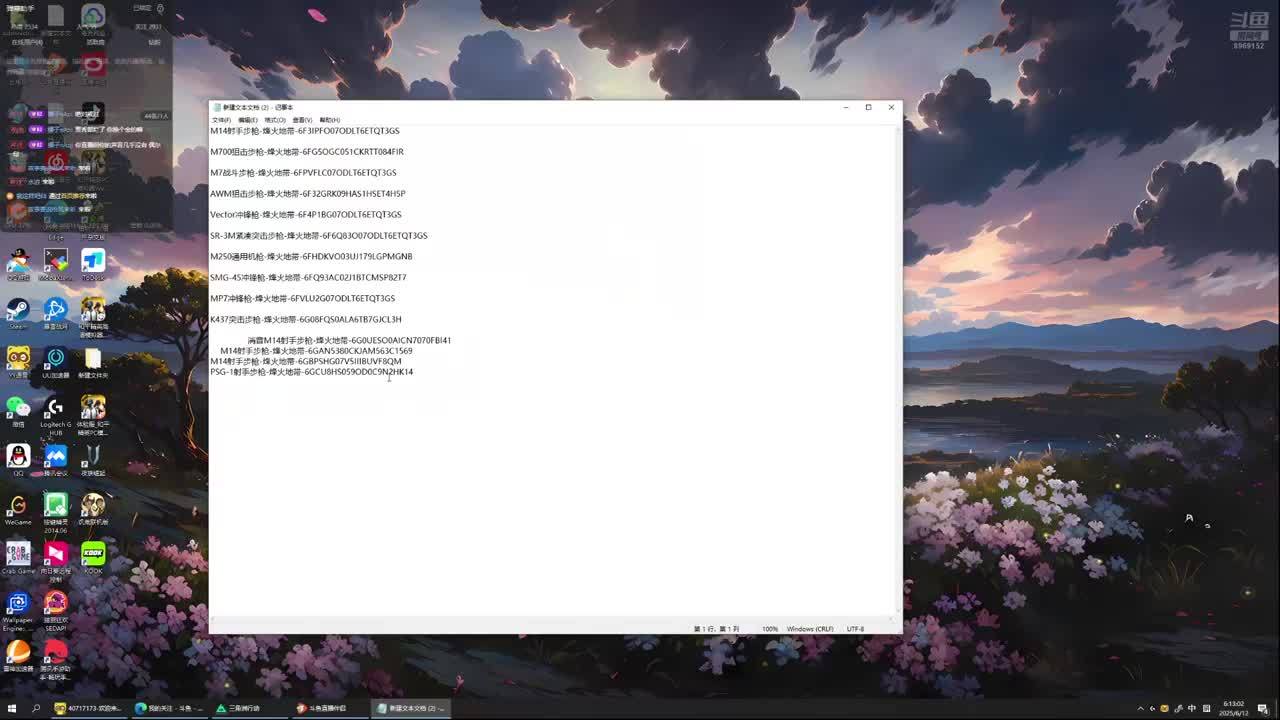Click the 100% zoom status bar entry
Screen dimensions: 1280x720
[770, 629]
